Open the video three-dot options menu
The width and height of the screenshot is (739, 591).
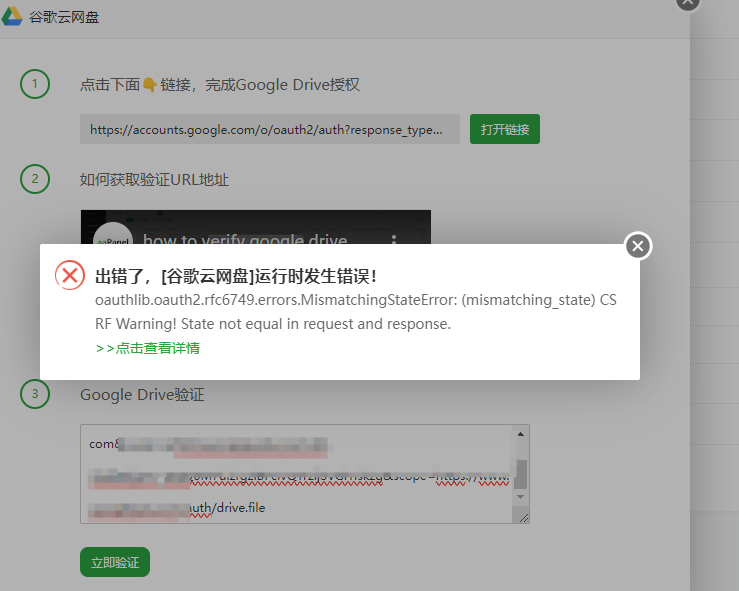pyautogui.click(x=394, y=239)
